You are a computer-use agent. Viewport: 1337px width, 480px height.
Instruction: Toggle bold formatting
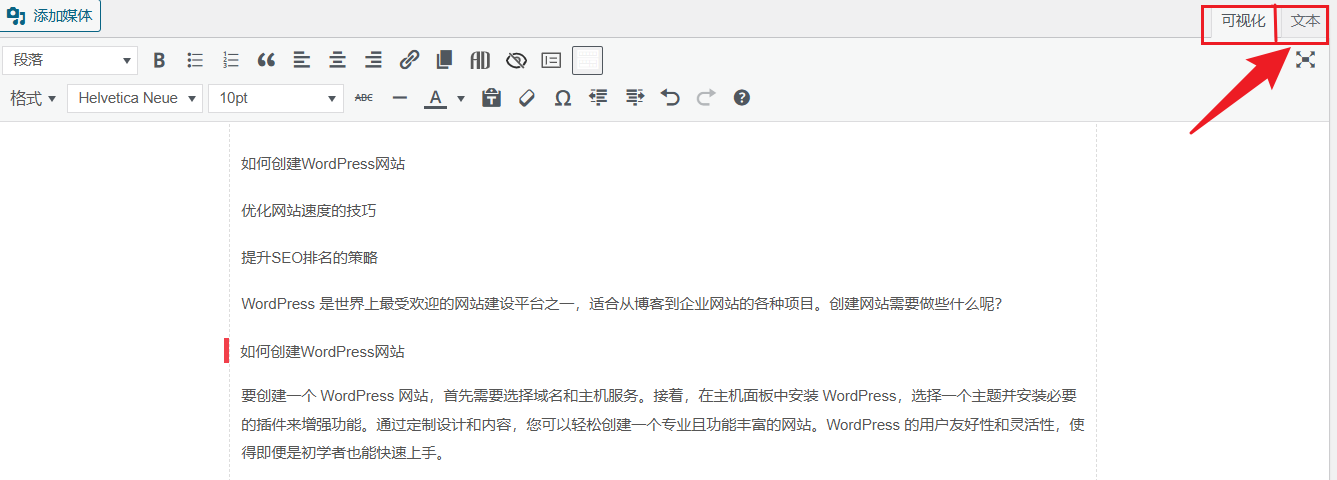pyautogui.click(x=159, y=60)
